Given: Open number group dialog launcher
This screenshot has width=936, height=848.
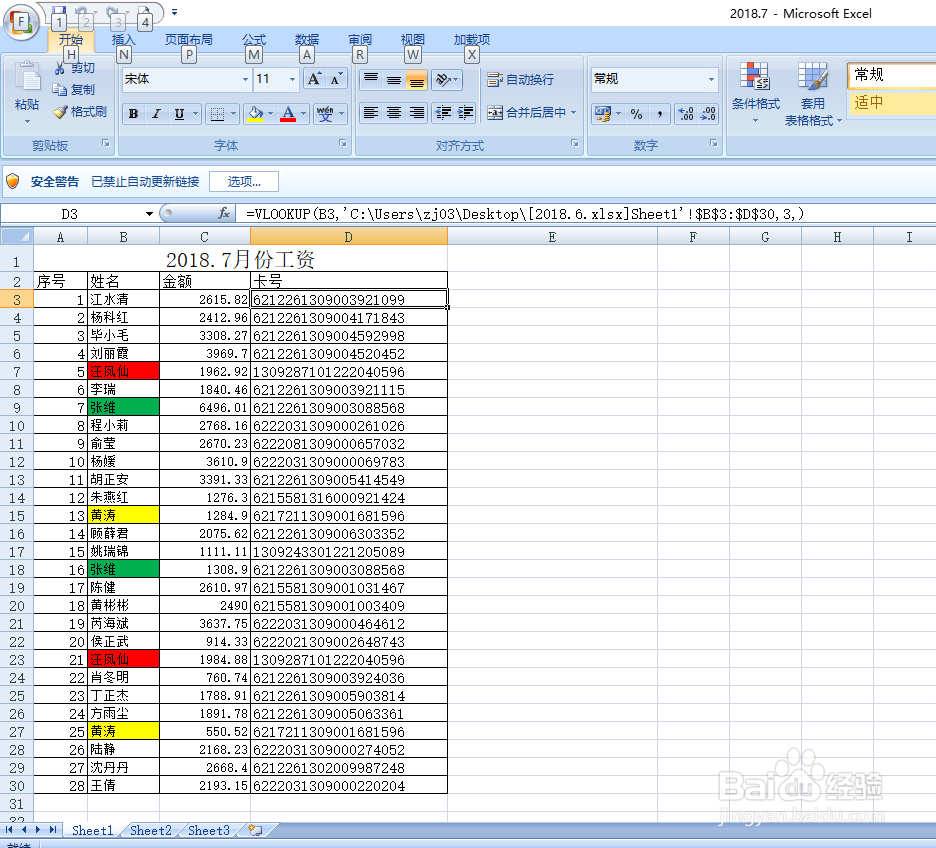Looking at the screenshot, I should [713, 143].
